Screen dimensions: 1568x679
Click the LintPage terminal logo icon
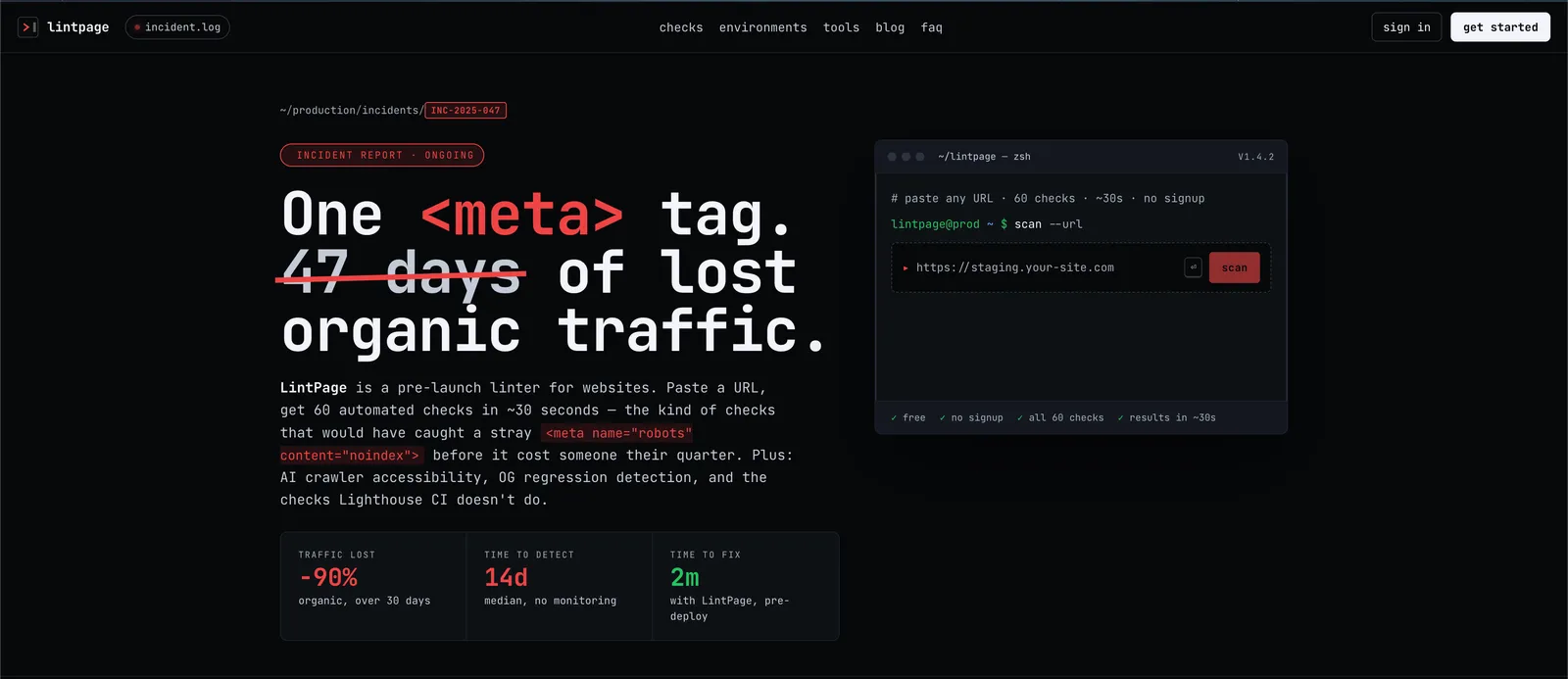[28, 27]
